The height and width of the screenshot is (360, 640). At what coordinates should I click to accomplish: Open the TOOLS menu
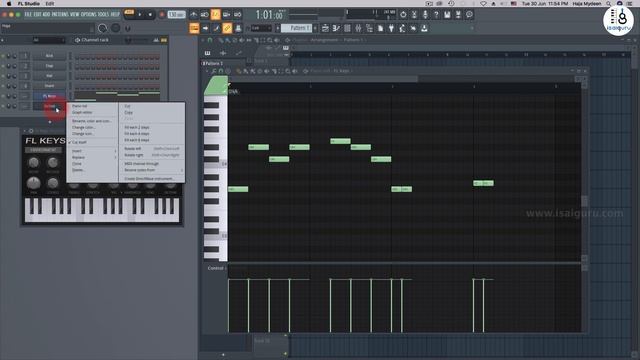(103, 14)
